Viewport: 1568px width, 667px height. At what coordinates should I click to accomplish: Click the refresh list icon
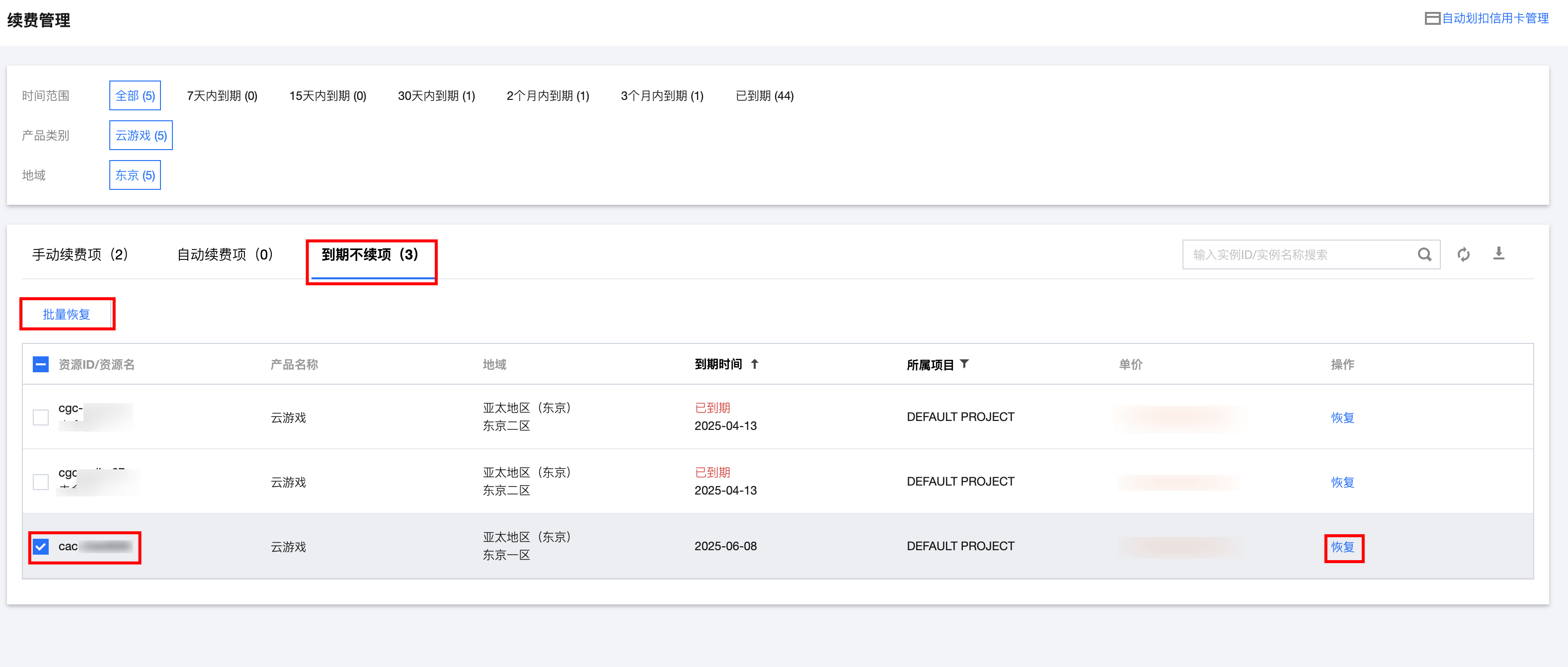pos(1463,254)
